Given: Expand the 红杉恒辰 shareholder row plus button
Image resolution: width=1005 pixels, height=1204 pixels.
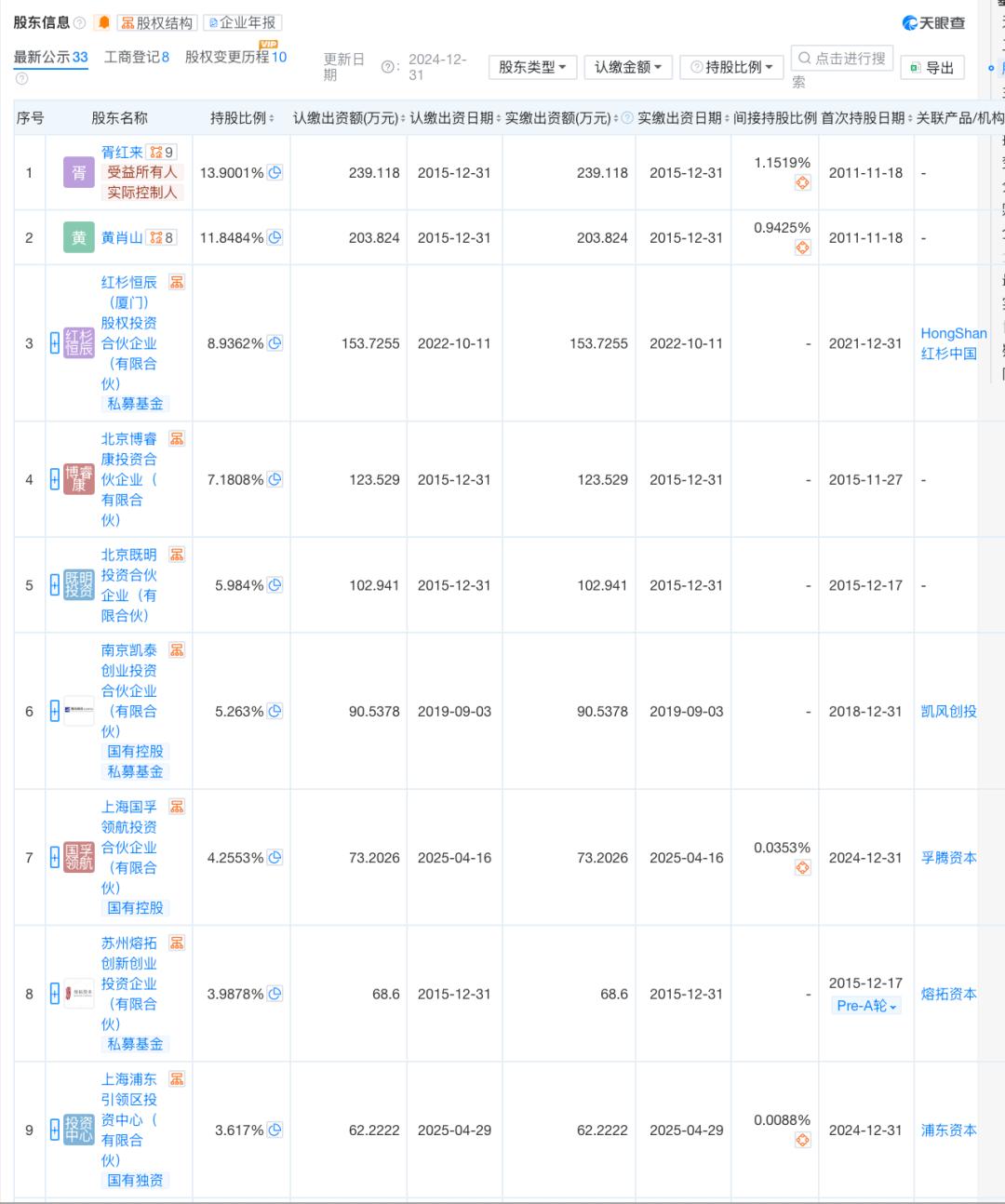Looking at the screenshot, I should [53, 343].
